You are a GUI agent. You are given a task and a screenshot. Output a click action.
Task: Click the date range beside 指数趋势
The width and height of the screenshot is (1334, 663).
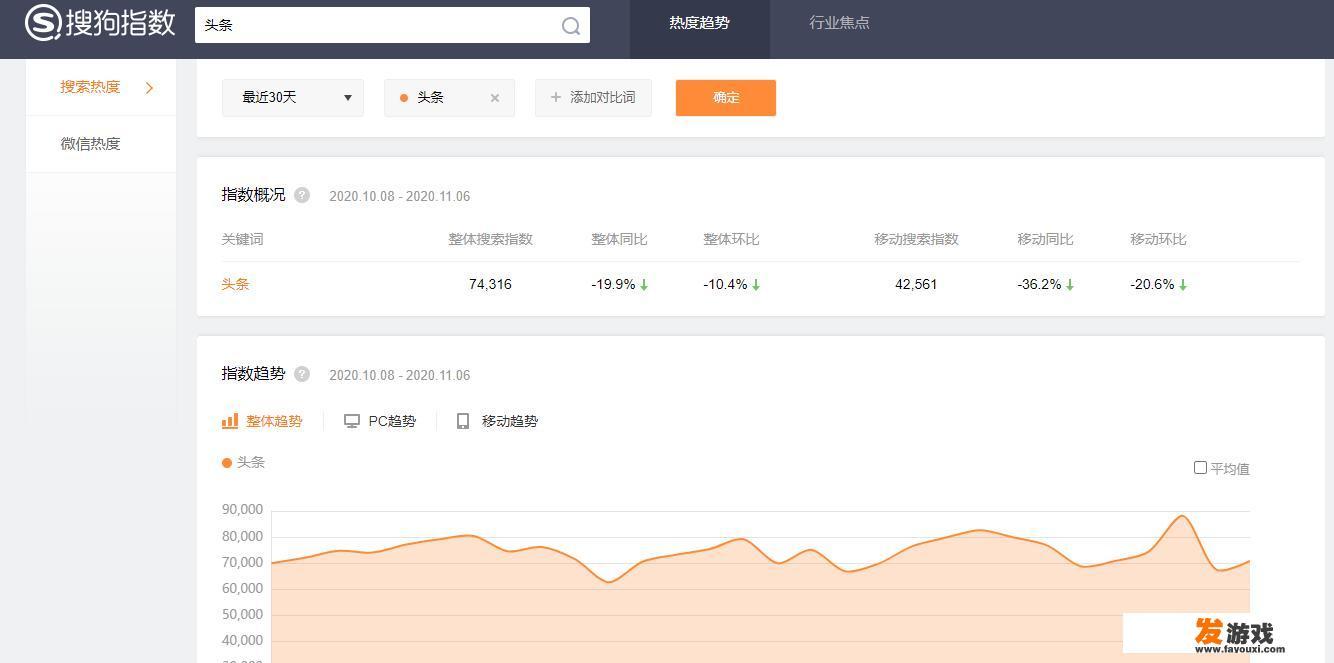[399, 375]
